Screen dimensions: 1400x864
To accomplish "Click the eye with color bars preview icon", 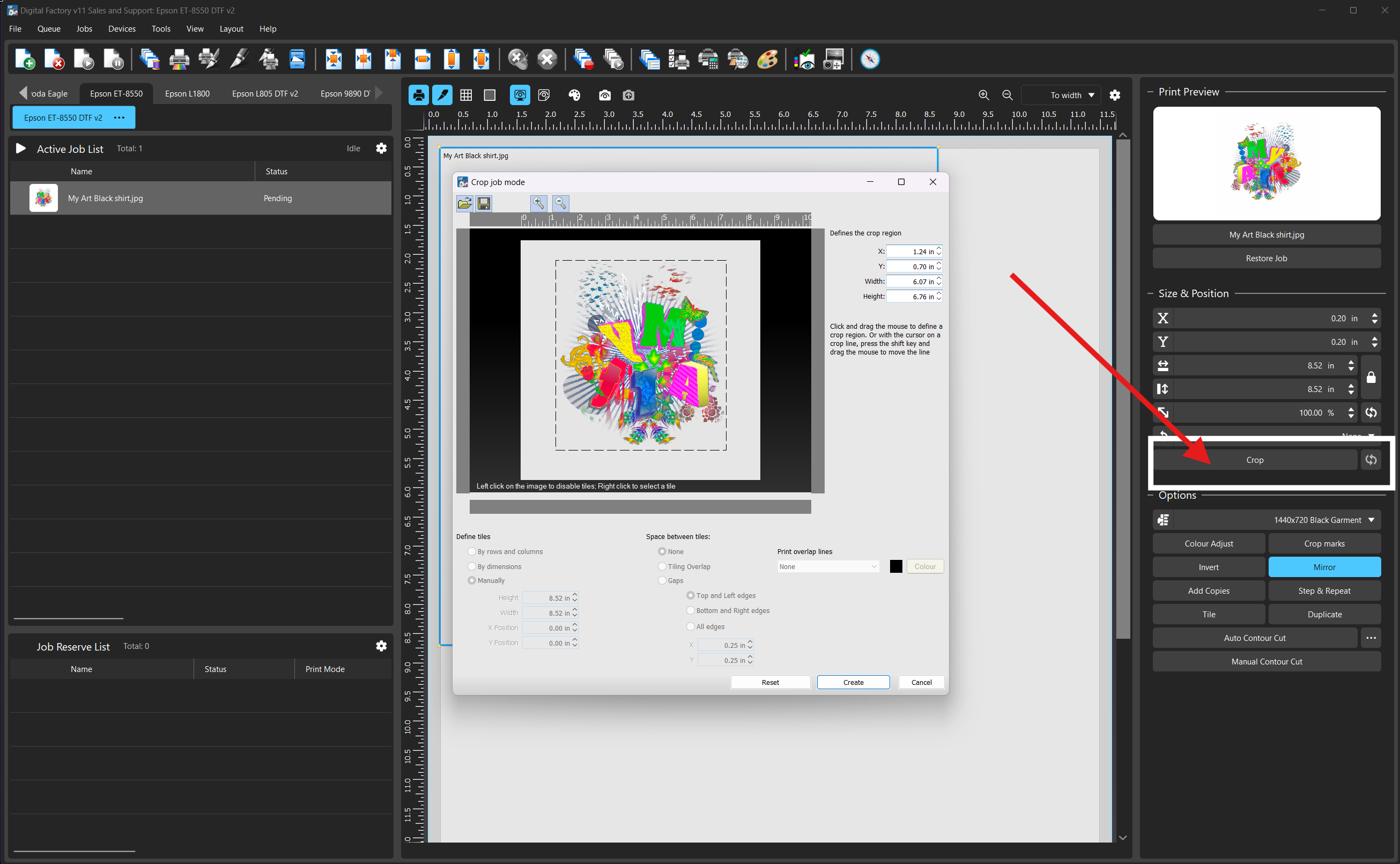I will [x=804, y=60].
